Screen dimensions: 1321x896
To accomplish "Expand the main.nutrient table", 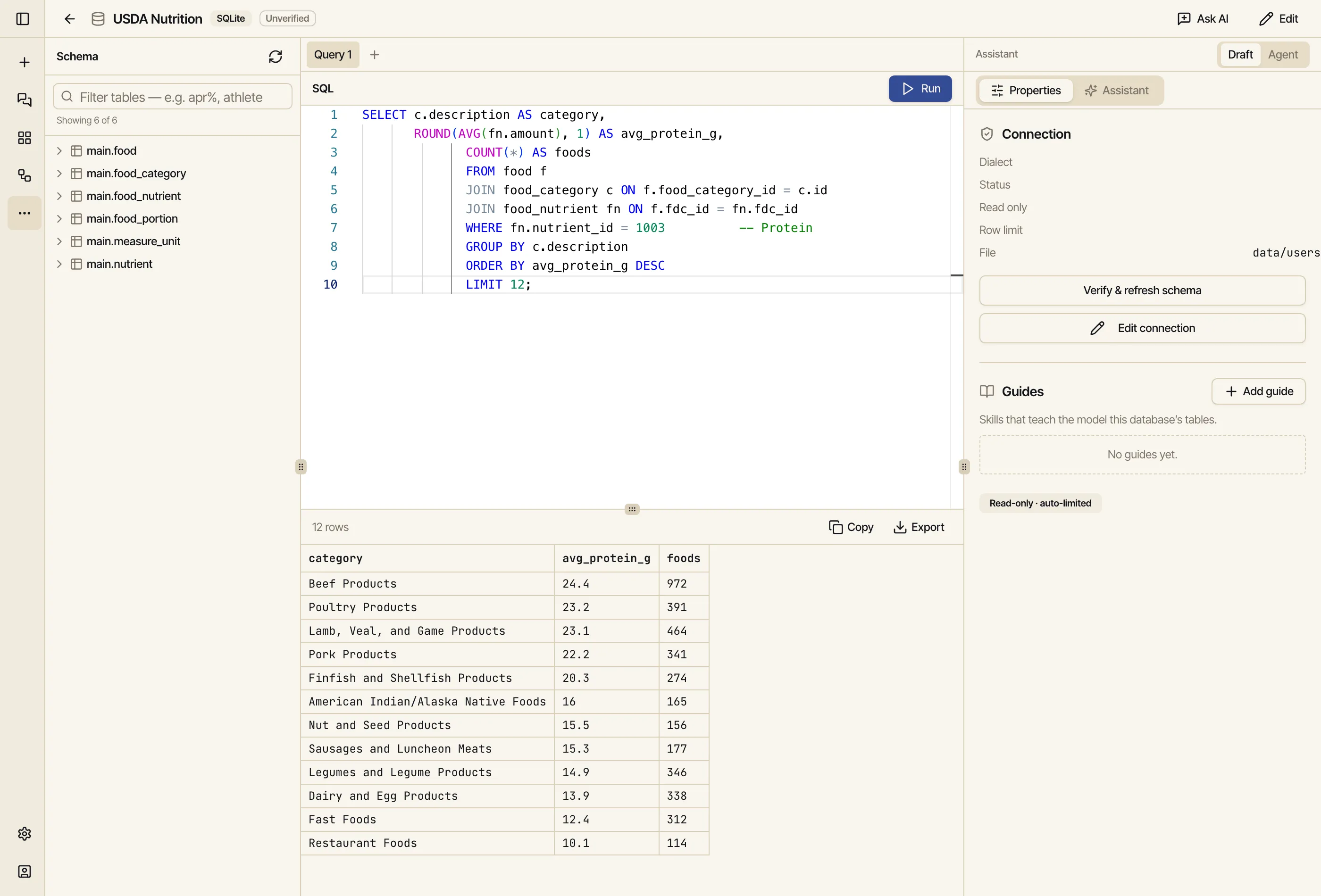I will (59, 264).
